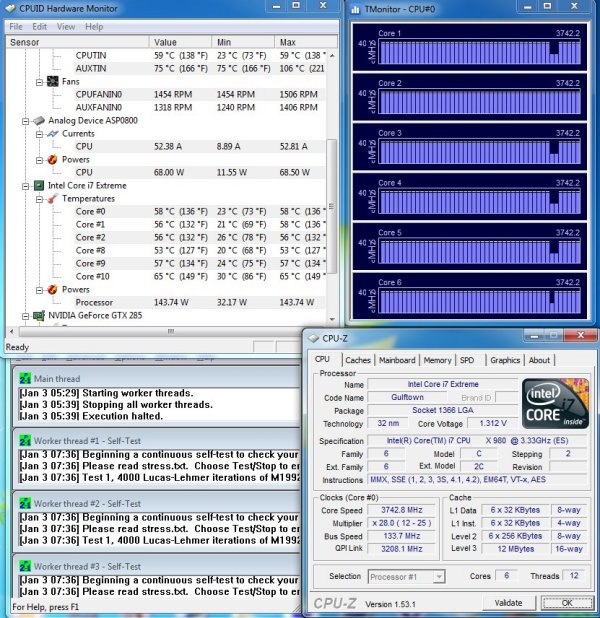This screenshot has width=600, height=618.
Task: Click Worker thread #1 window icon
Action: tap(25, 441)
